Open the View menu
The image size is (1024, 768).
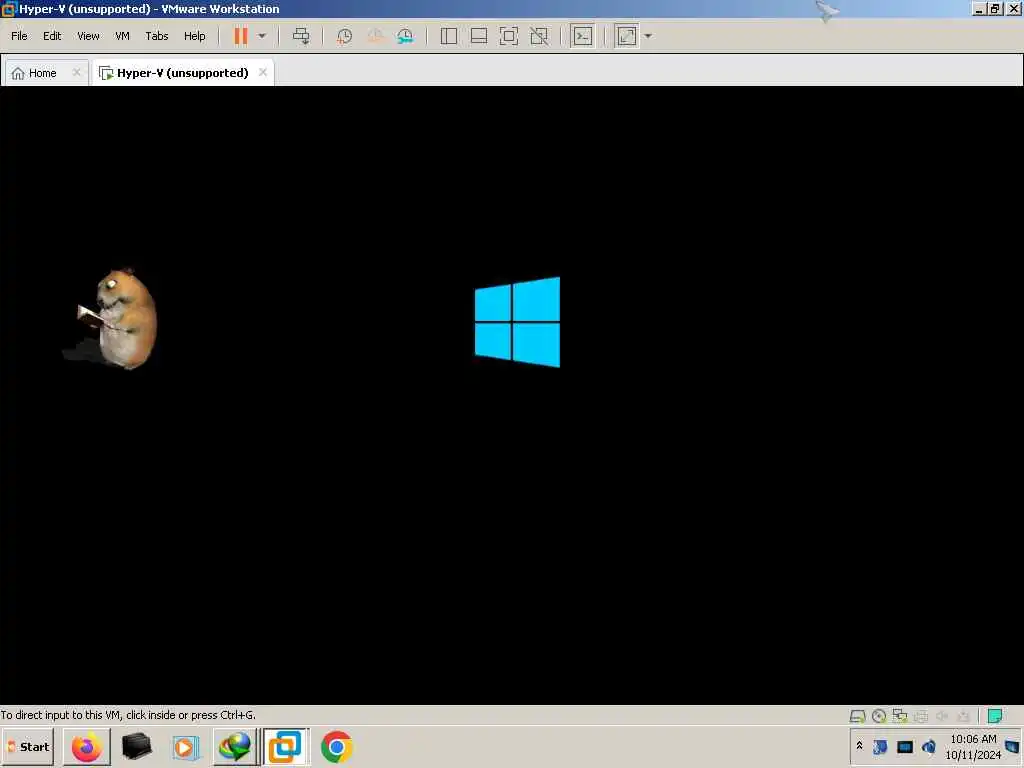click(x=88, y=36)
